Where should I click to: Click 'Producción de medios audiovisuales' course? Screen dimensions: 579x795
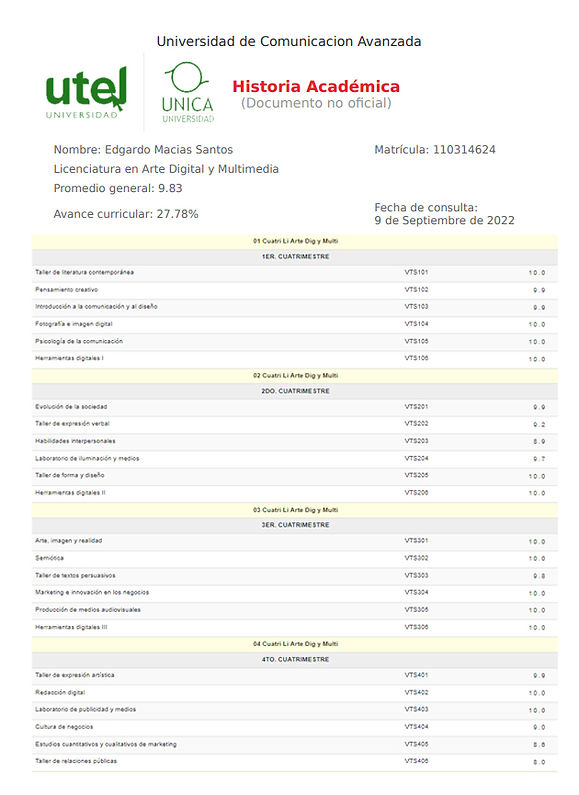pyautogui.click(x=88, y=610)
